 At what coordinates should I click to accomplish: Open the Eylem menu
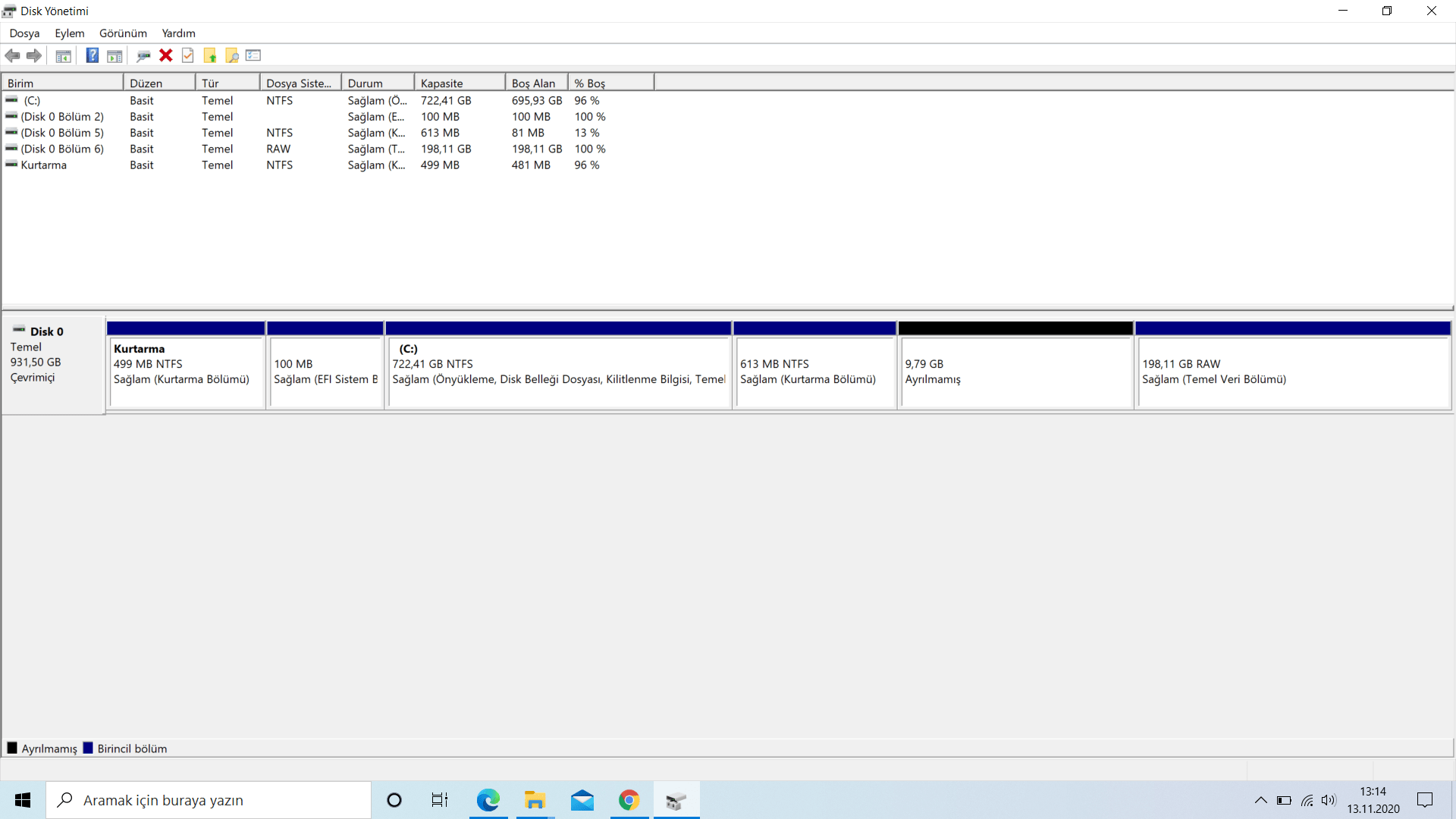[69, 33]
